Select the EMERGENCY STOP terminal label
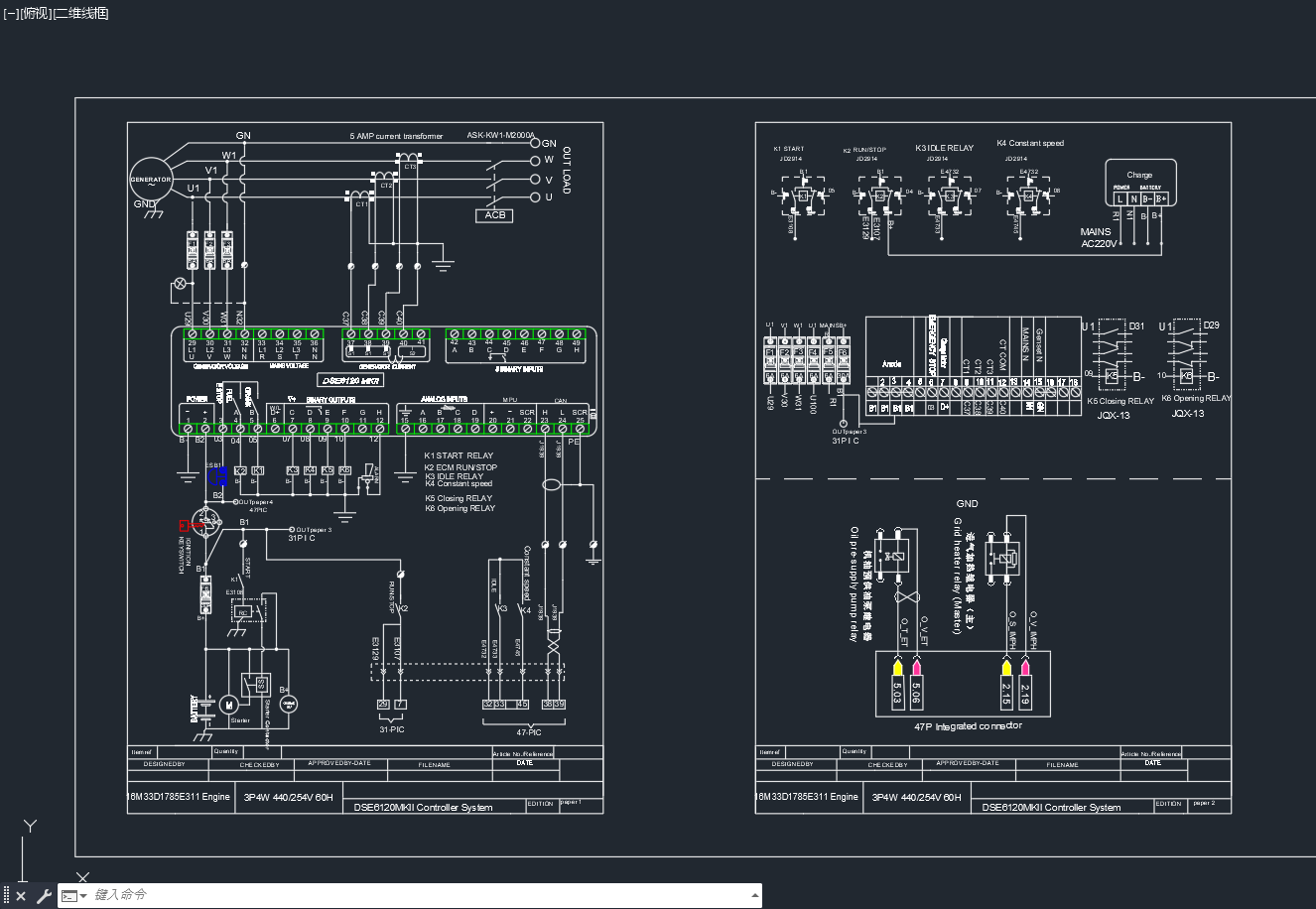The image size is (1316, 909). point(932,345)
